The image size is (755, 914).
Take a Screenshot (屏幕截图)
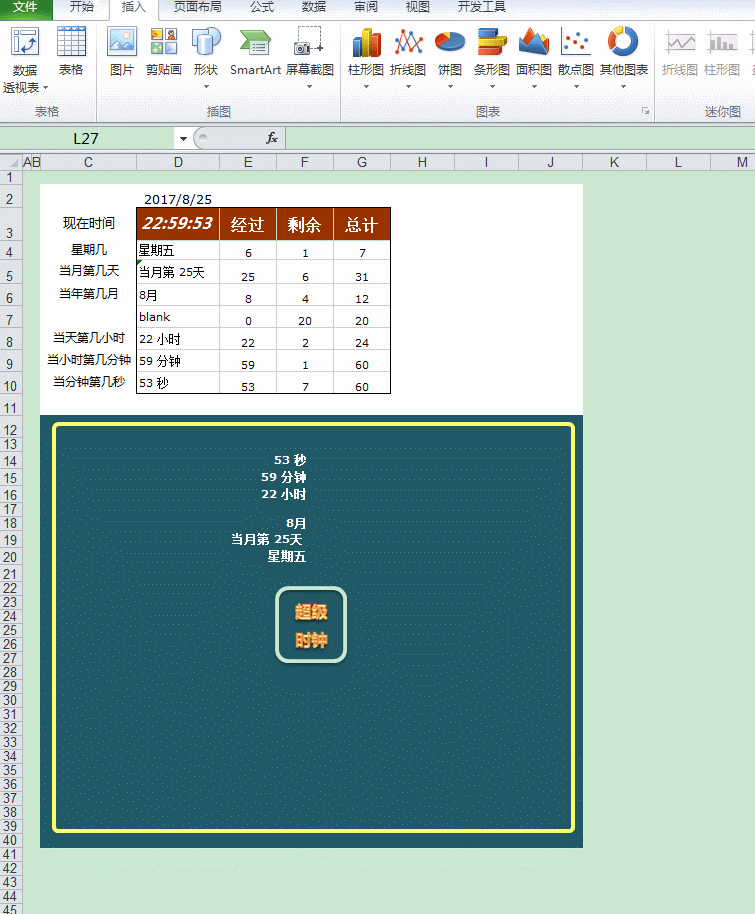[310, 58]
